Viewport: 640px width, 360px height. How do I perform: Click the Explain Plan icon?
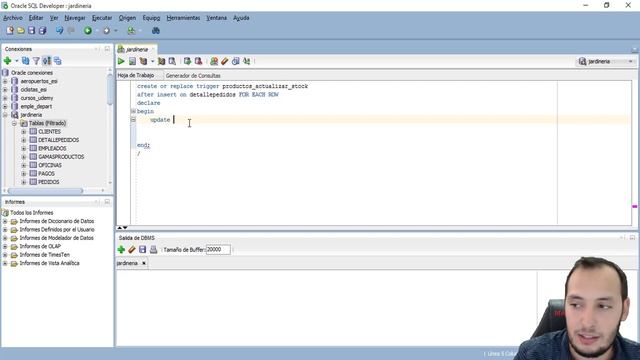click(x=143, y=61)
